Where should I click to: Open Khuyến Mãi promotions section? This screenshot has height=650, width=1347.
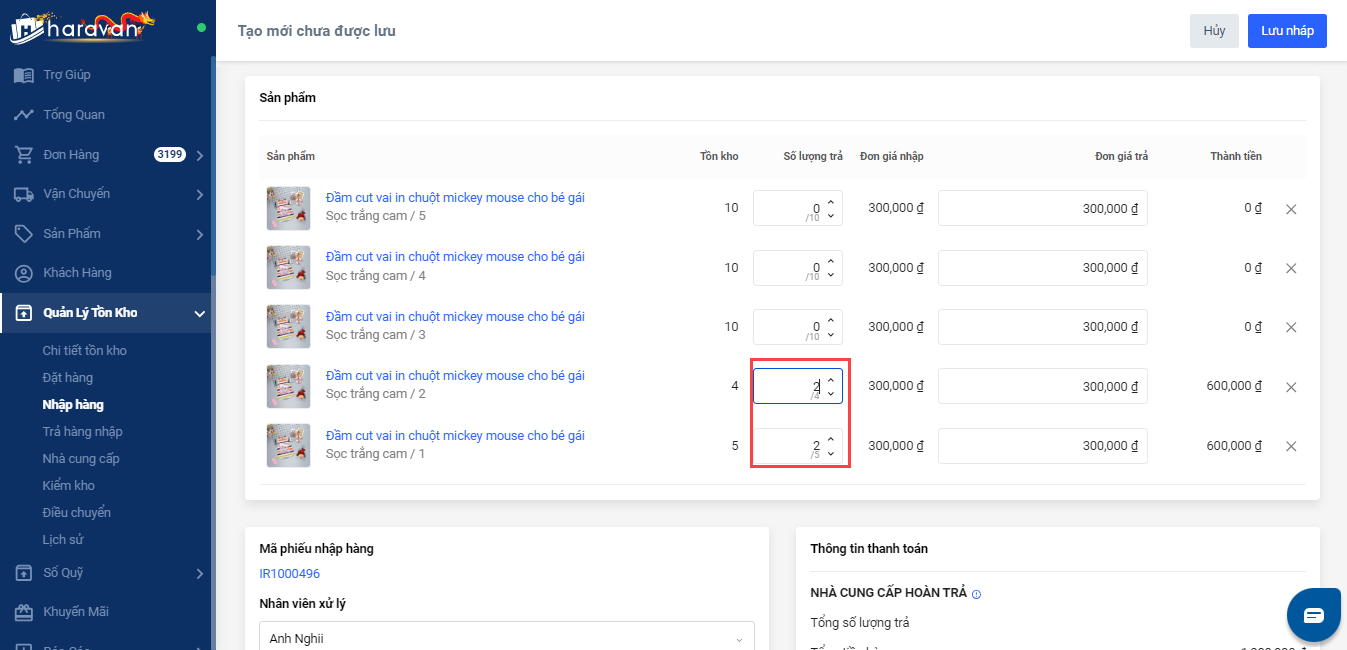75,612
